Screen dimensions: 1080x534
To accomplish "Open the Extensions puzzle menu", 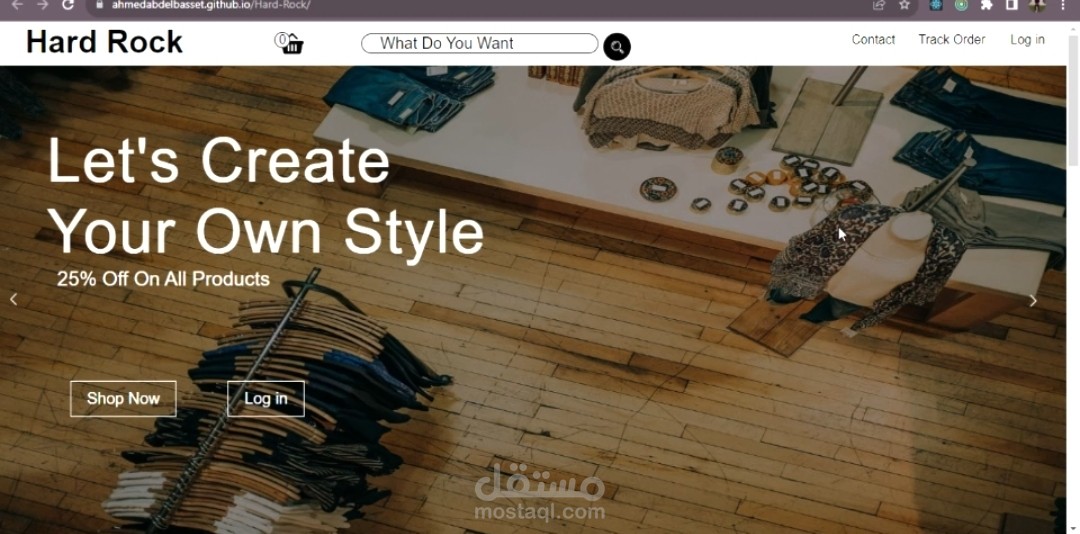I will coord(986,5).
